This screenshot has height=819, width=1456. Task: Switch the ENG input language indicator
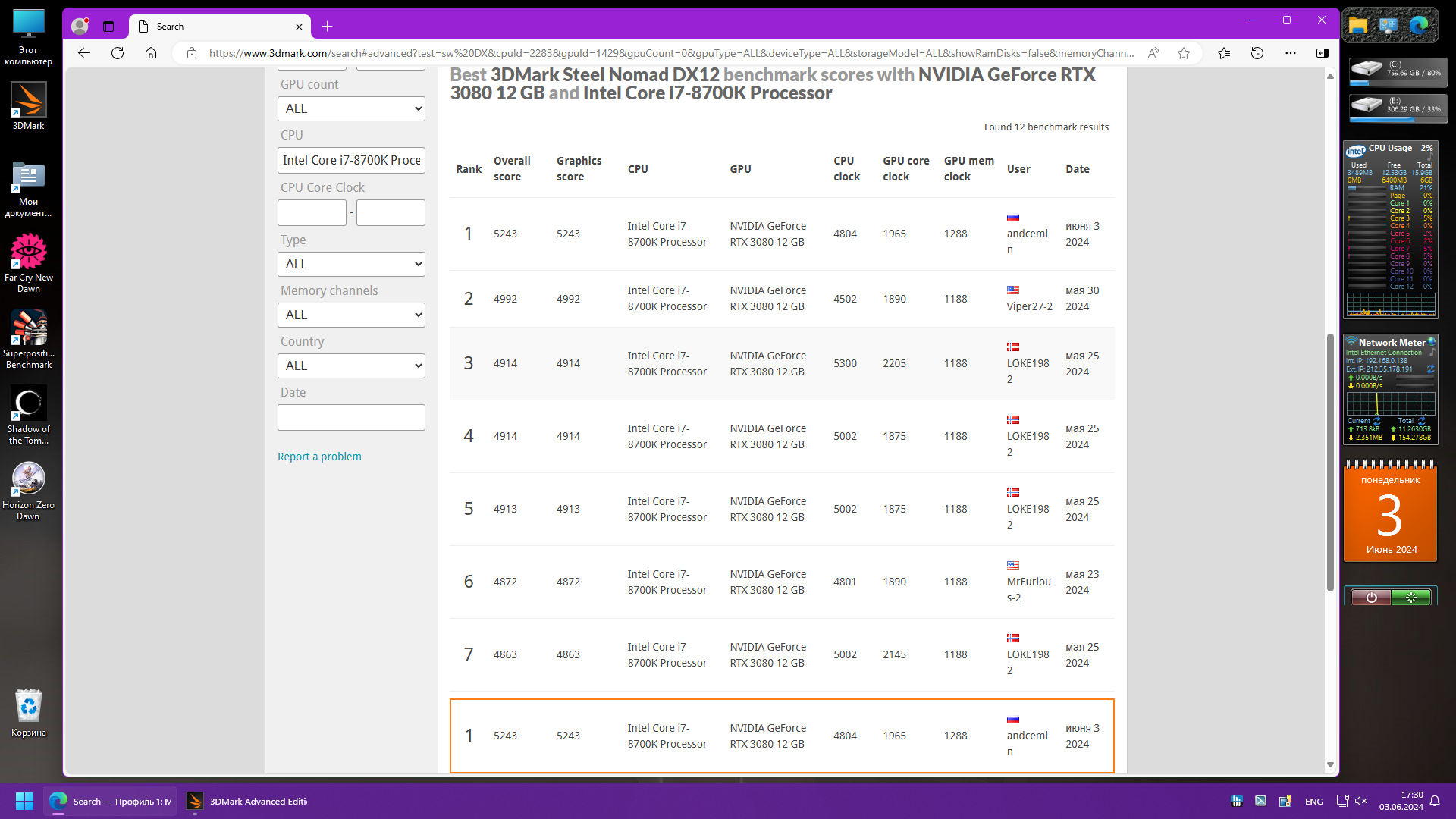(1313, 802)
